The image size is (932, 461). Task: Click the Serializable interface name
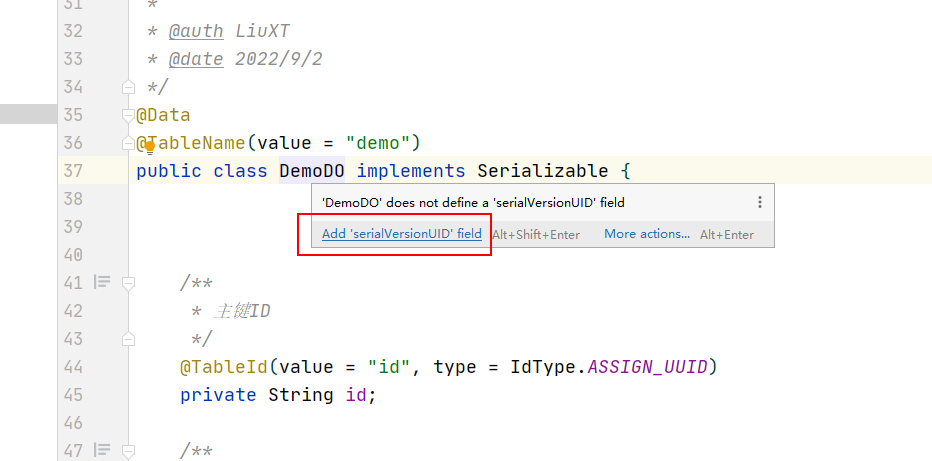[x=542, y=171]
